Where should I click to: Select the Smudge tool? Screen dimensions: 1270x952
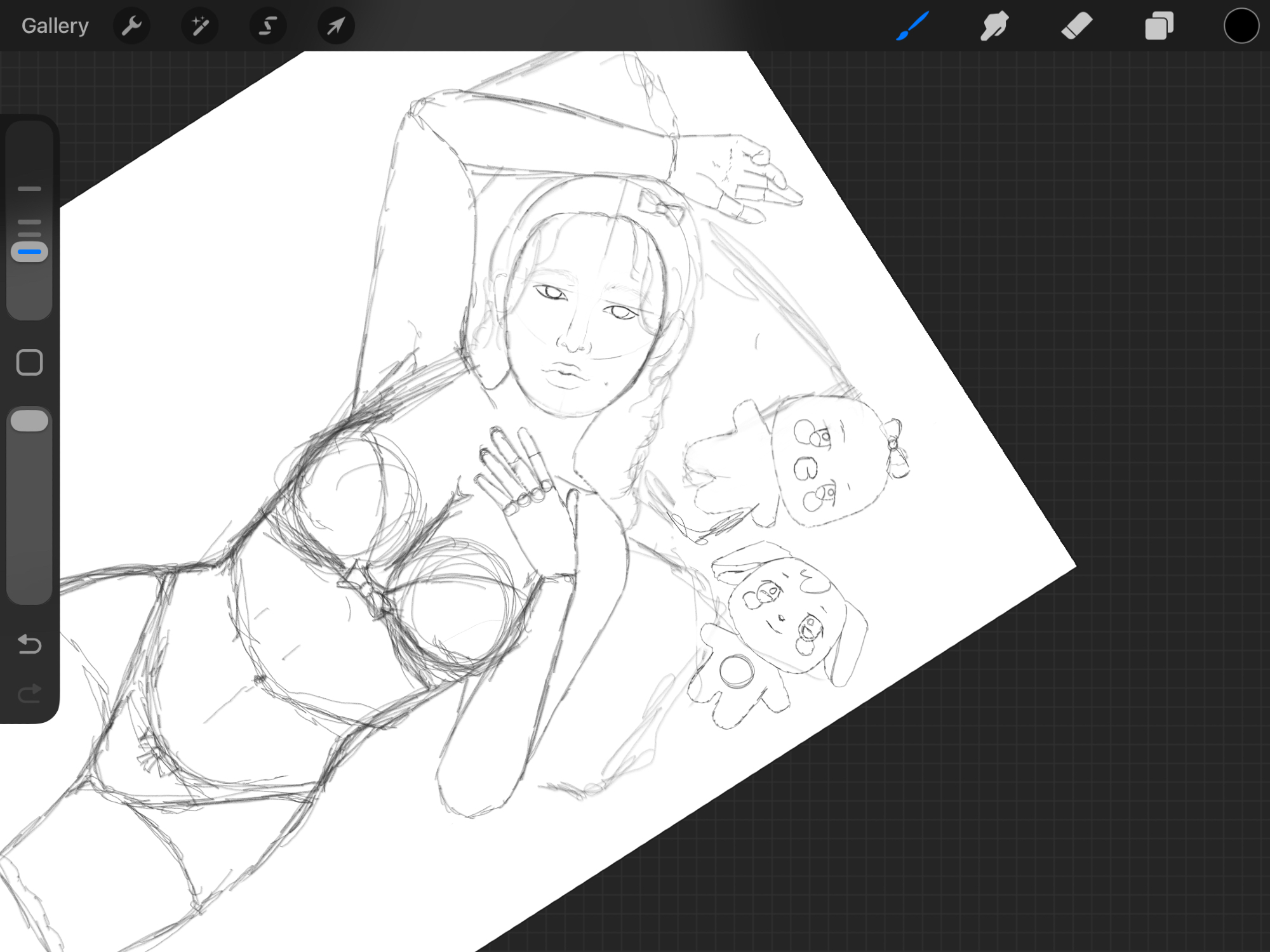(x=994, y=26)
